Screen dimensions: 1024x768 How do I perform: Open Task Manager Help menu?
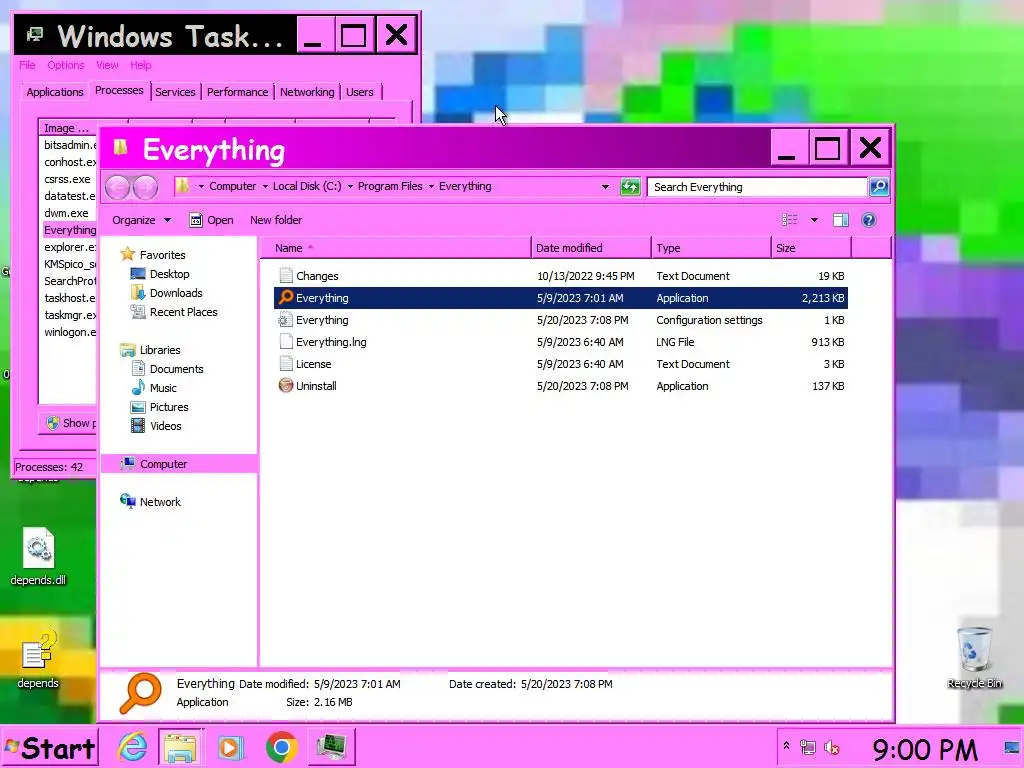140,65
